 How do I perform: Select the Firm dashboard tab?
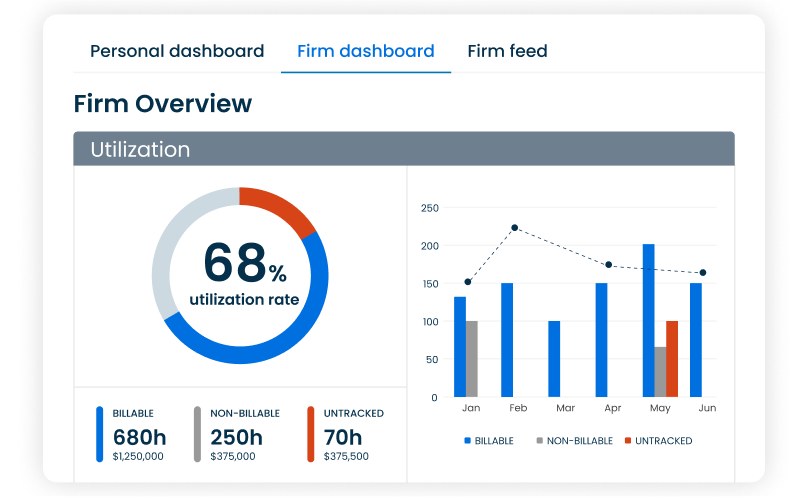tap(366, 51)
